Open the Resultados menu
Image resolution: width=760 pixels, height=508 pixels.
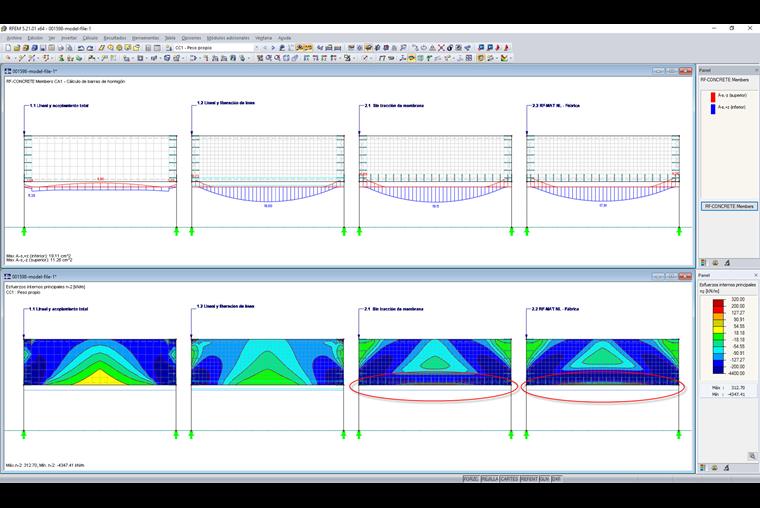click(115, 38)
